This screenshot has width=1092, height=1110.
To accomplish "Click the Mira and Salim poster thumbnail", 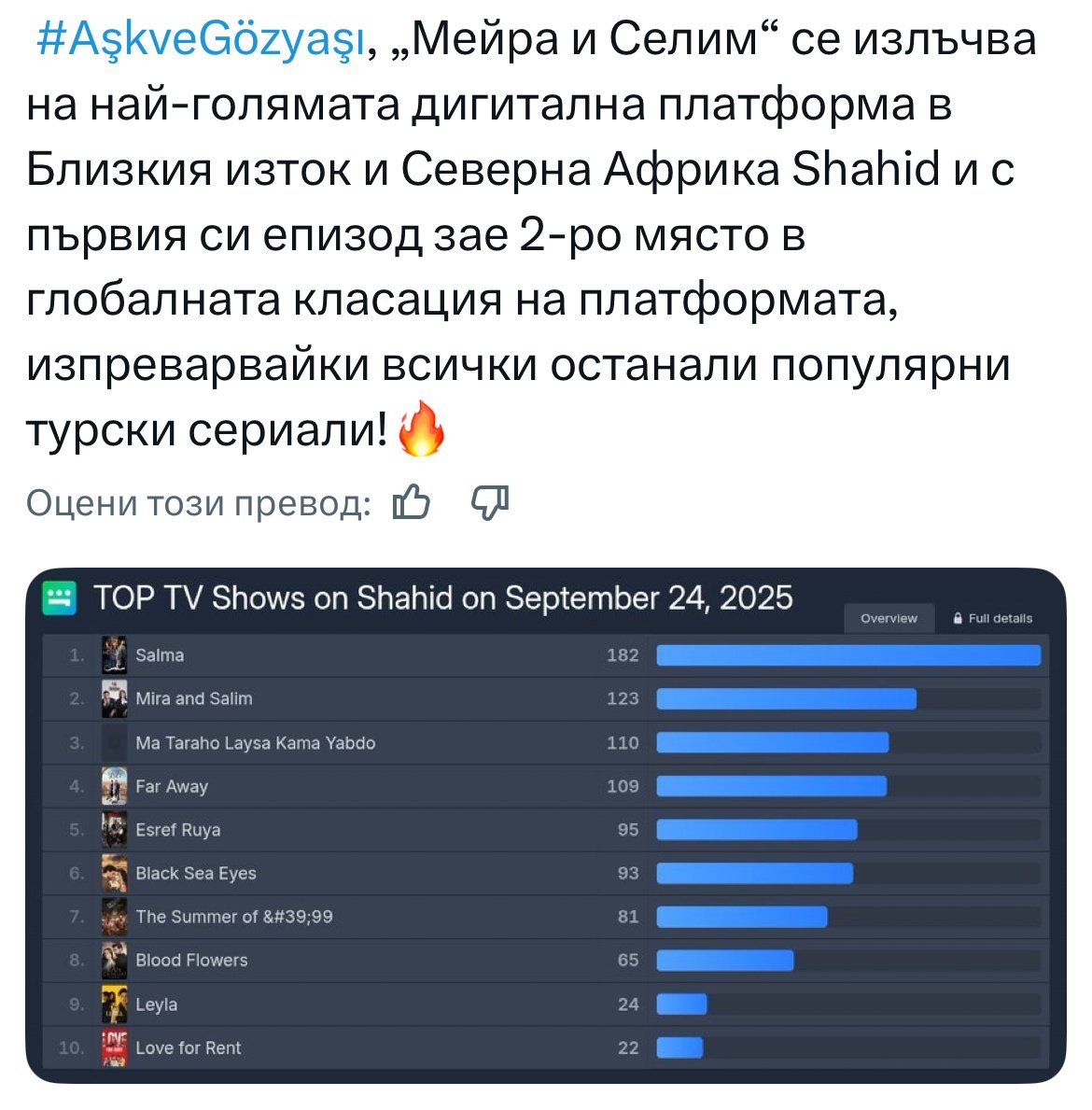I will (x=114, y=699).
